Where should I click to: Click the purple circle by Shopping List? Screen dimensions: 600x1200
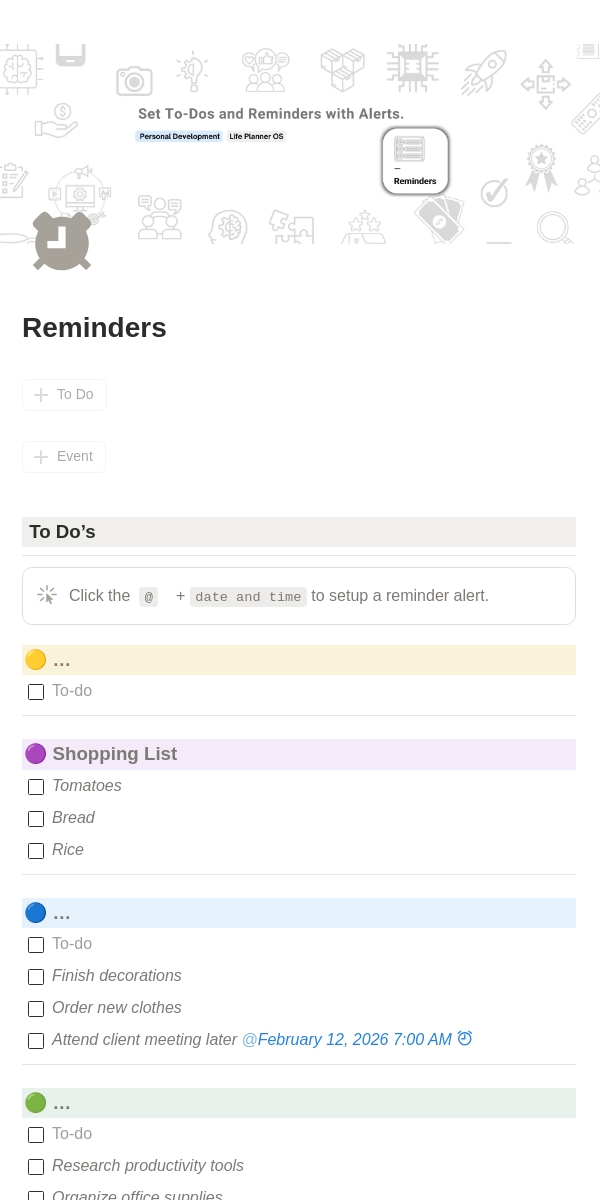tap(35, 754)
